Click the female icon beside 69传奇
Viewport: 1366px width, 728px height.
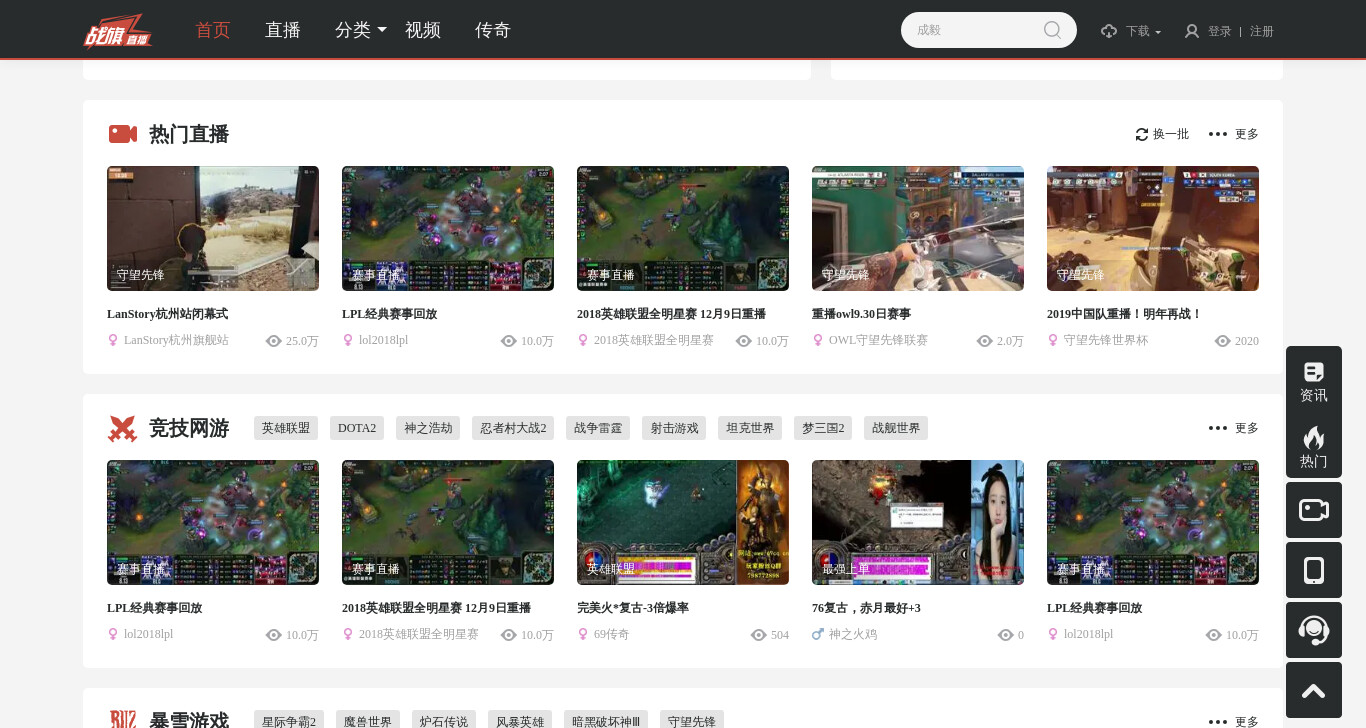point(583,634)
